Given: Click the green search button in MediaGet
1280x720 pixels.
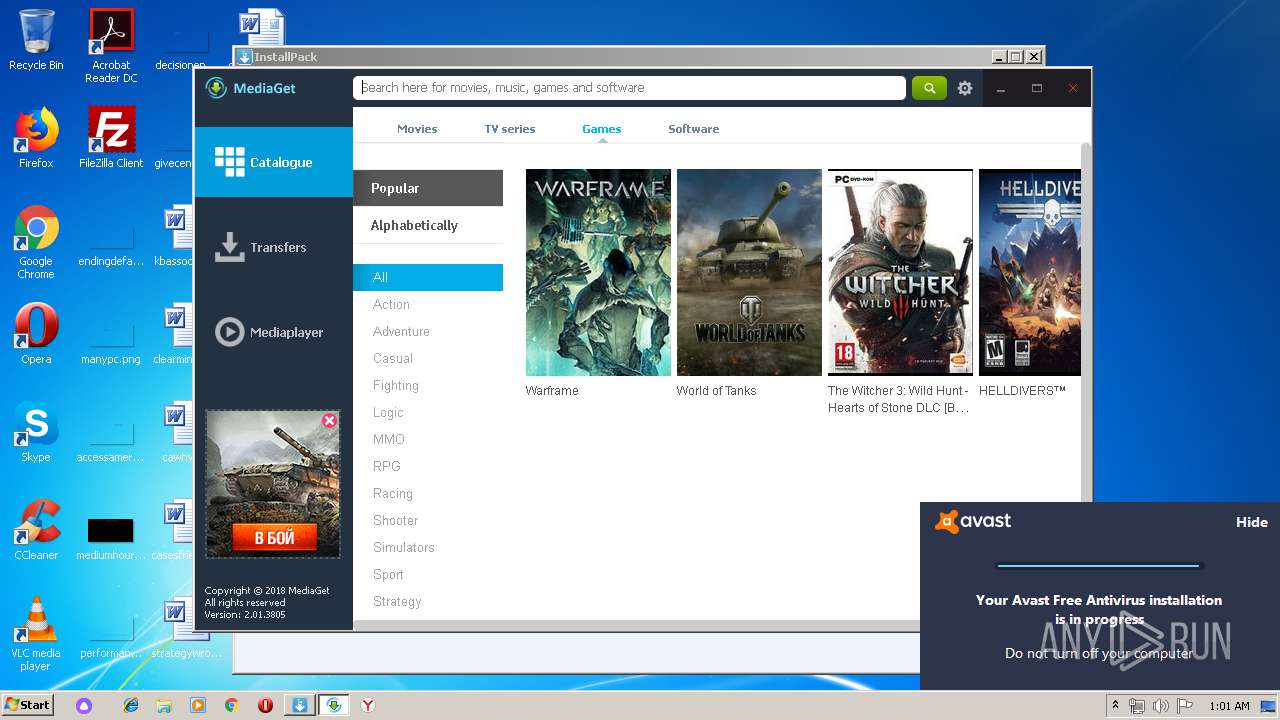Looking at the screenshot, I should click(929, 88).
